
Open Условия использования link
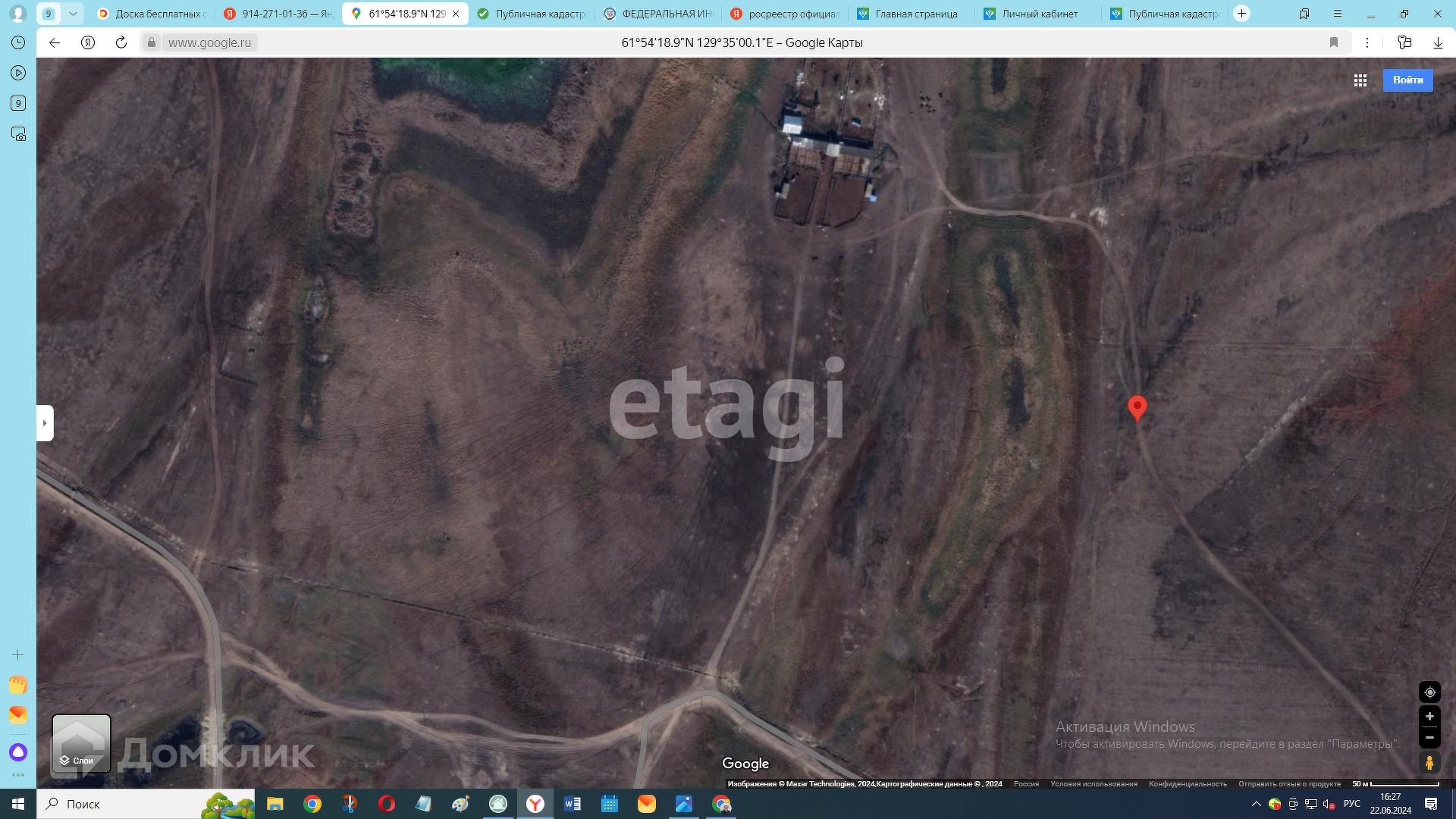coord(1094,784)
